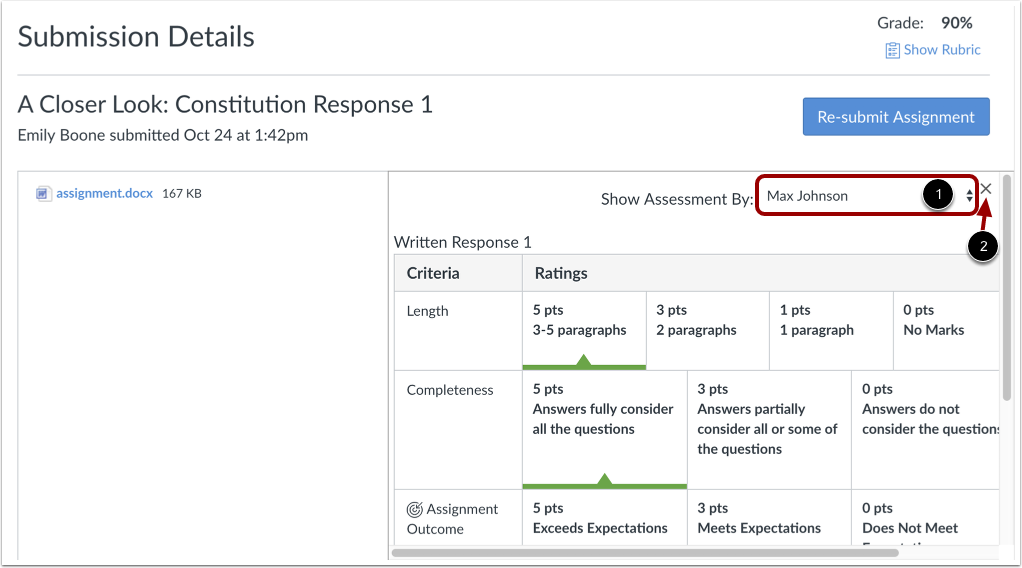This screenshot has width=1022, height=568.
Task: Click the Grade 90% value
Action: [956, 23]
